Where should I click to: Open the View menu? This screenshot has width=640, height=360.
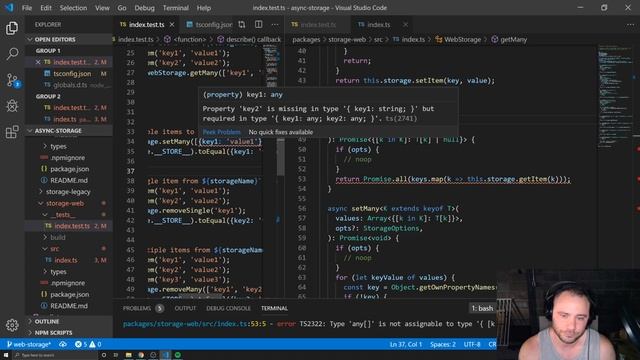[x=102, y=8]
